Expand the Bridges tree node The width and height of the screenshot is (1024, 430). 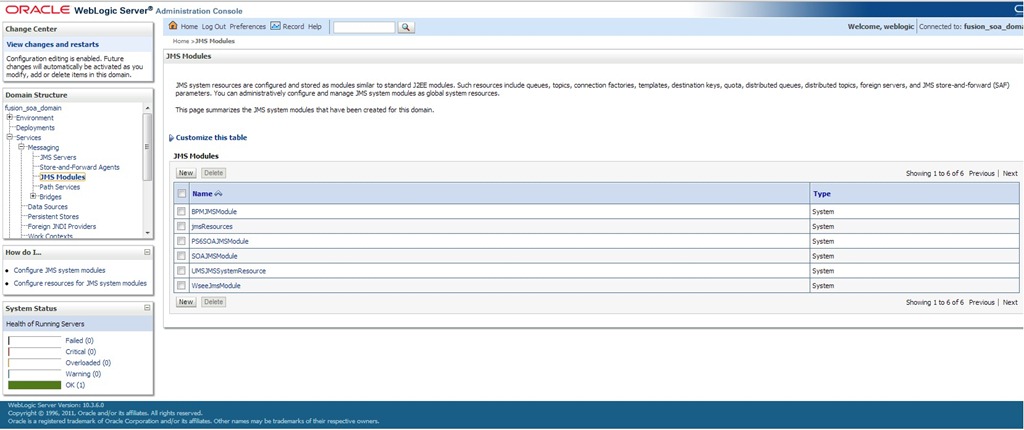coord(33,197)
